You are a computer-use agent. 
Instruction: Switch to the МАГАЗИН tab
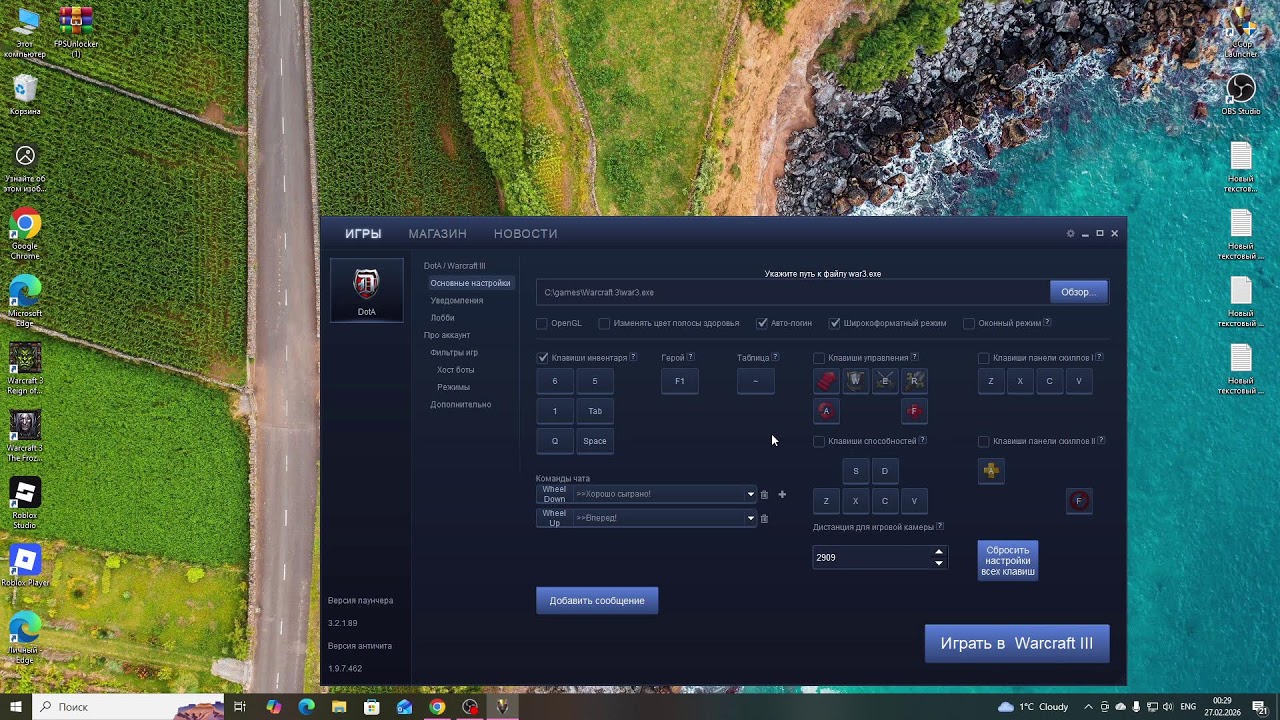tap(437, 234)
